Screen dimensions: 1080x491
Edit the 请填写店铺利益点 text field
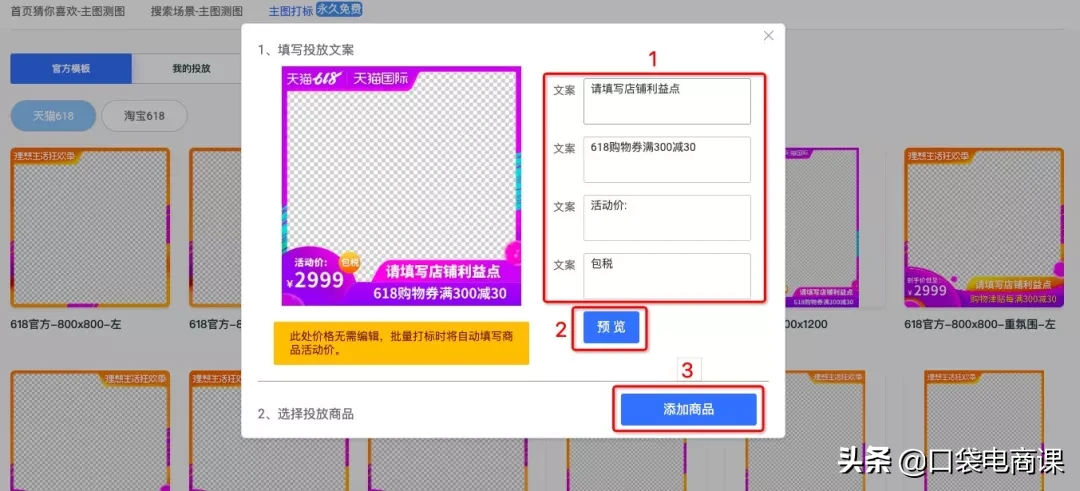click(667, 101)
